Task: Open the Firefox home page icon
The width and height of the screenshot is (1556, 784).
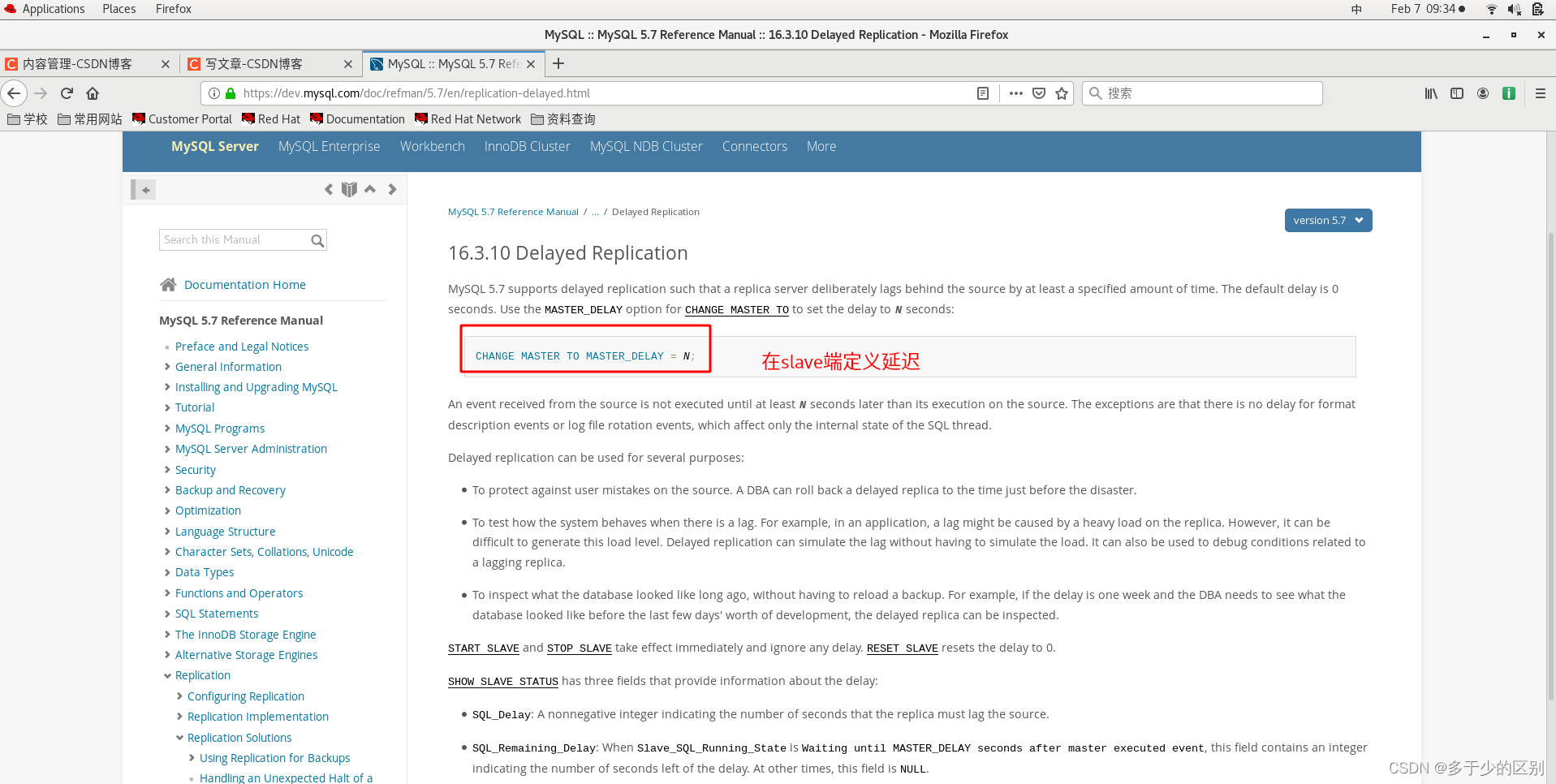Action: click(93, 93)
